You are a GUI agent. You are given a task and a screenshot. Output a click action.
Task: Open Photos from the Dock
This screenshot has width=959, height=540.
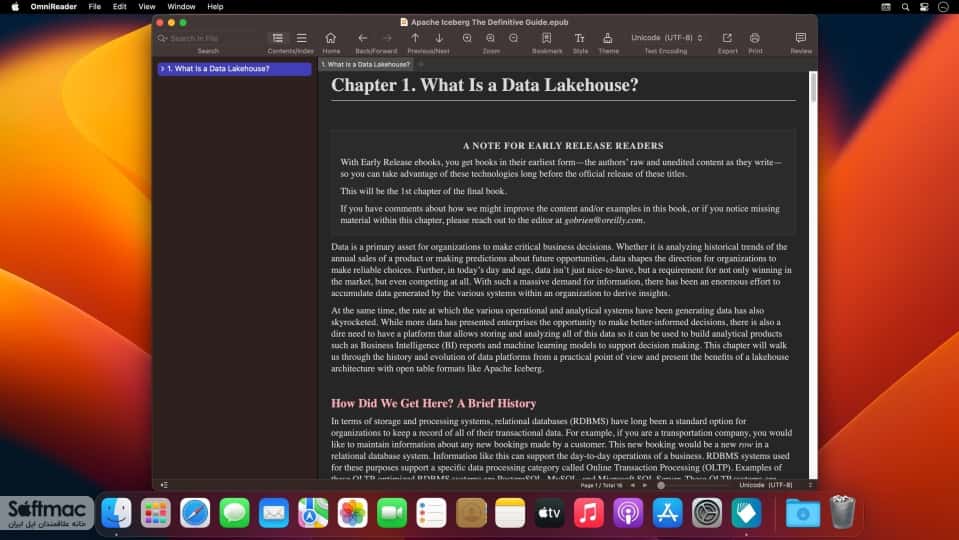tap(352, 512)
